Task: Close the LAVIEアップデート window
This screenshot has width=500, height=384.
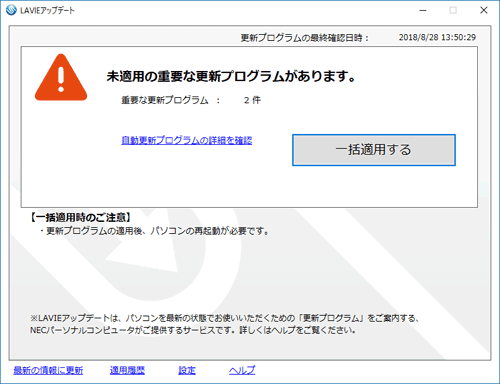Action: [484, 10]
